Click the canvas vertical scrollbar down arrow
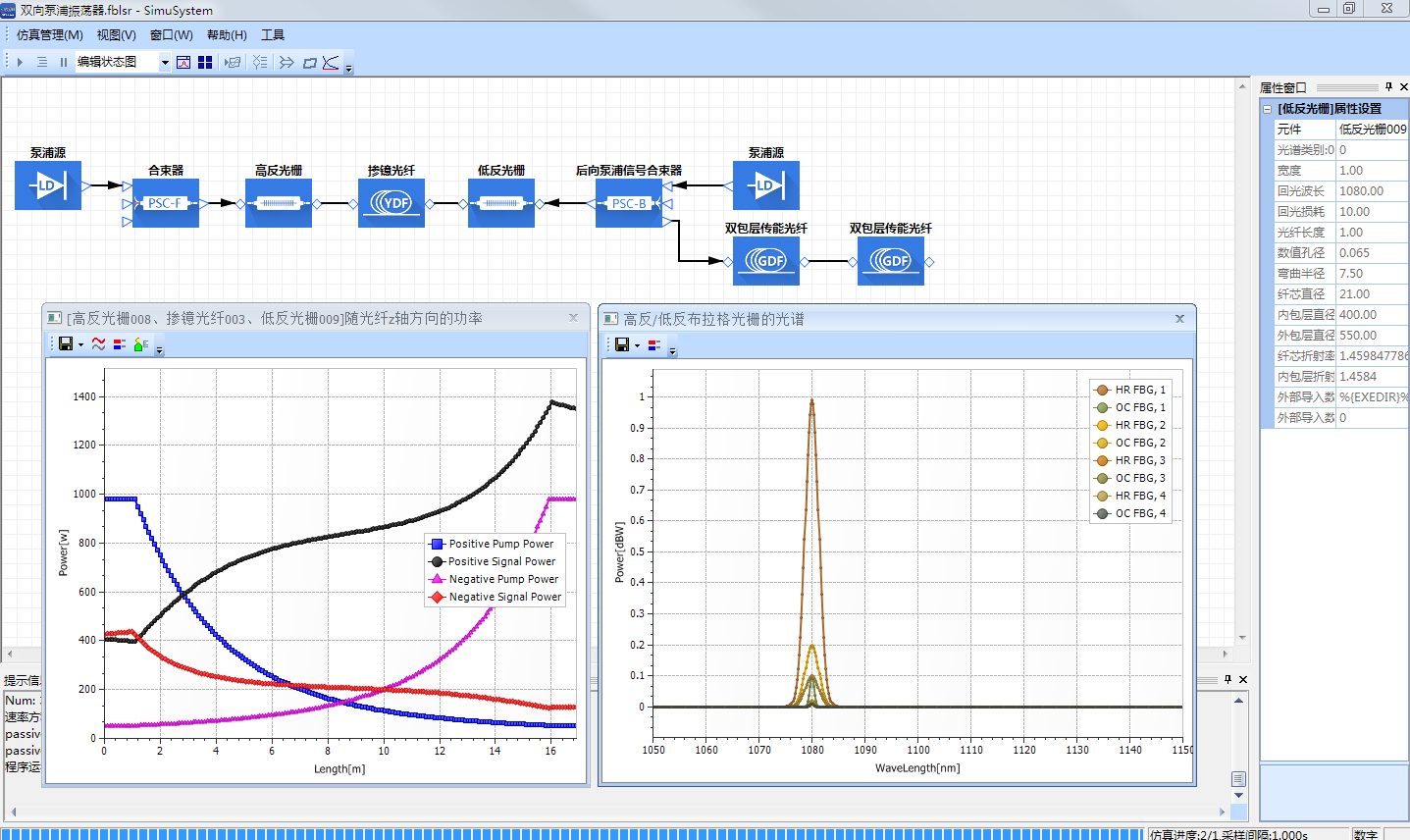Screen dimensions: 1410x840 click(1242, 638)
